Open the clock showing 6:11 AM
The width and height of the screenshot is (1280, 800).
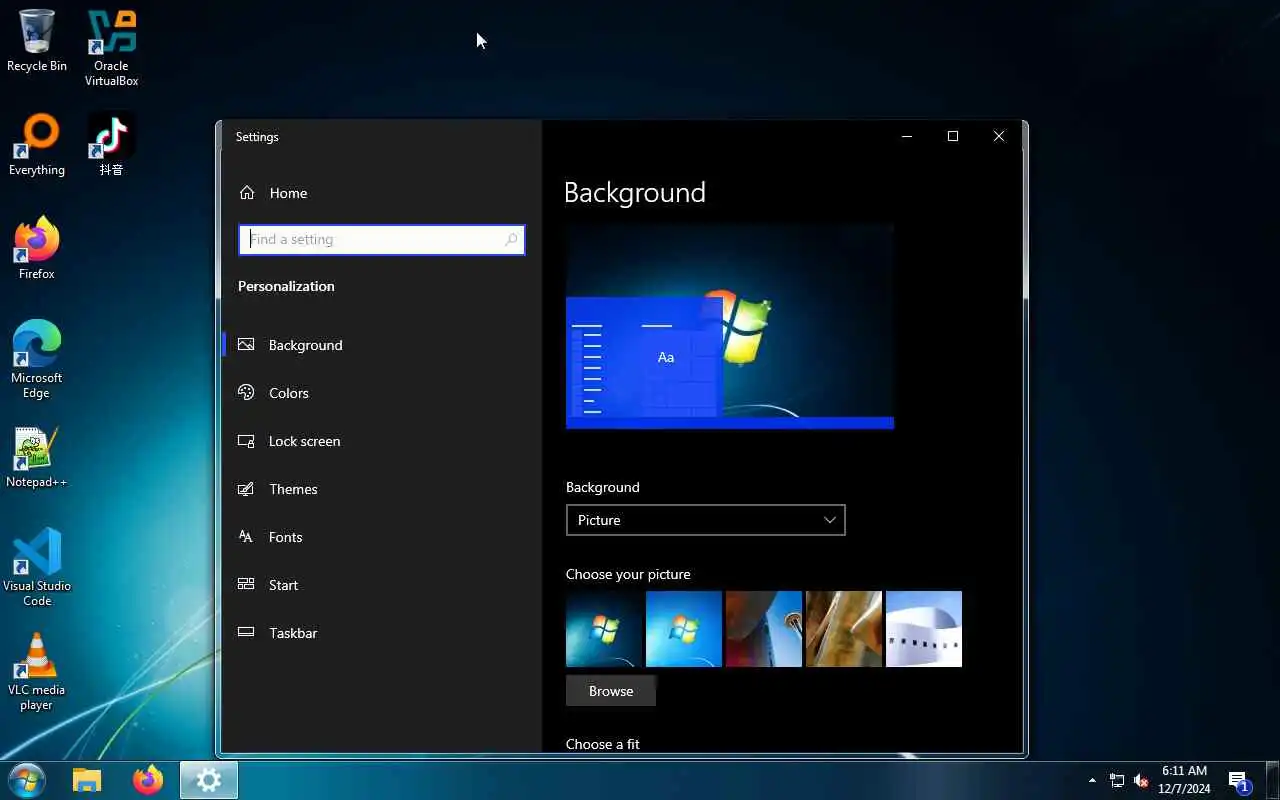1185,780
